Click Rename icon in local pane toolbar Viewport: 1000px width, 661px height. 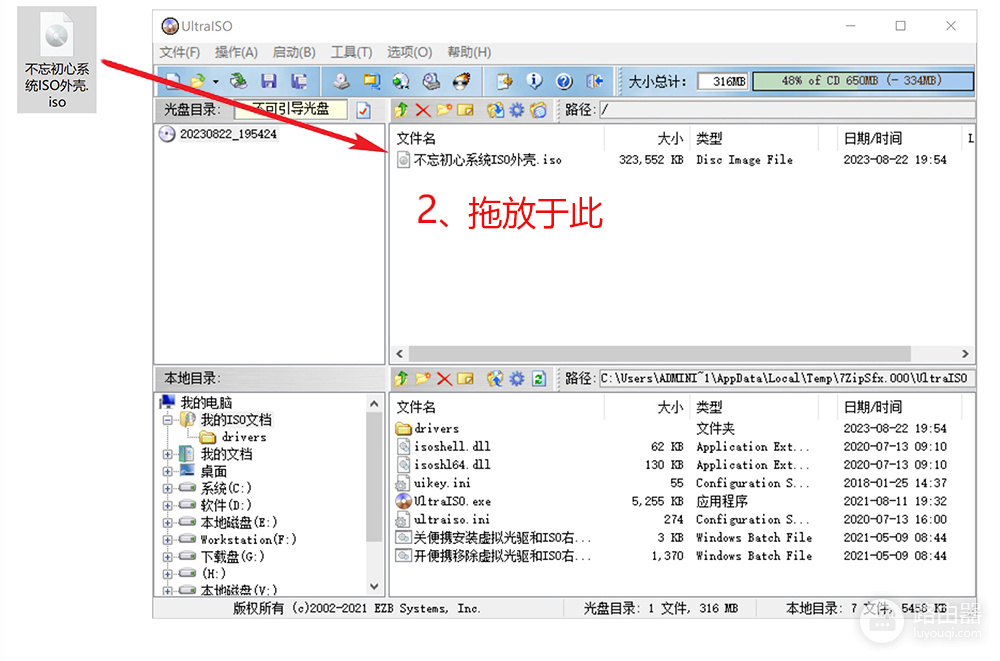466,379
